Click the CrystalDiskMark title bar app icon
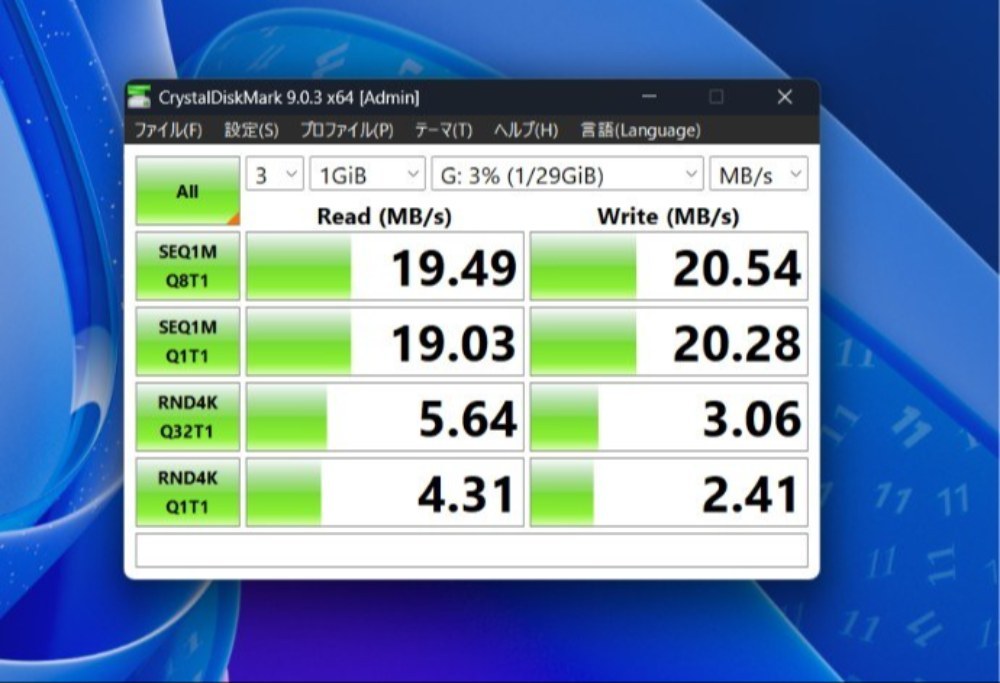 [139, 97]
